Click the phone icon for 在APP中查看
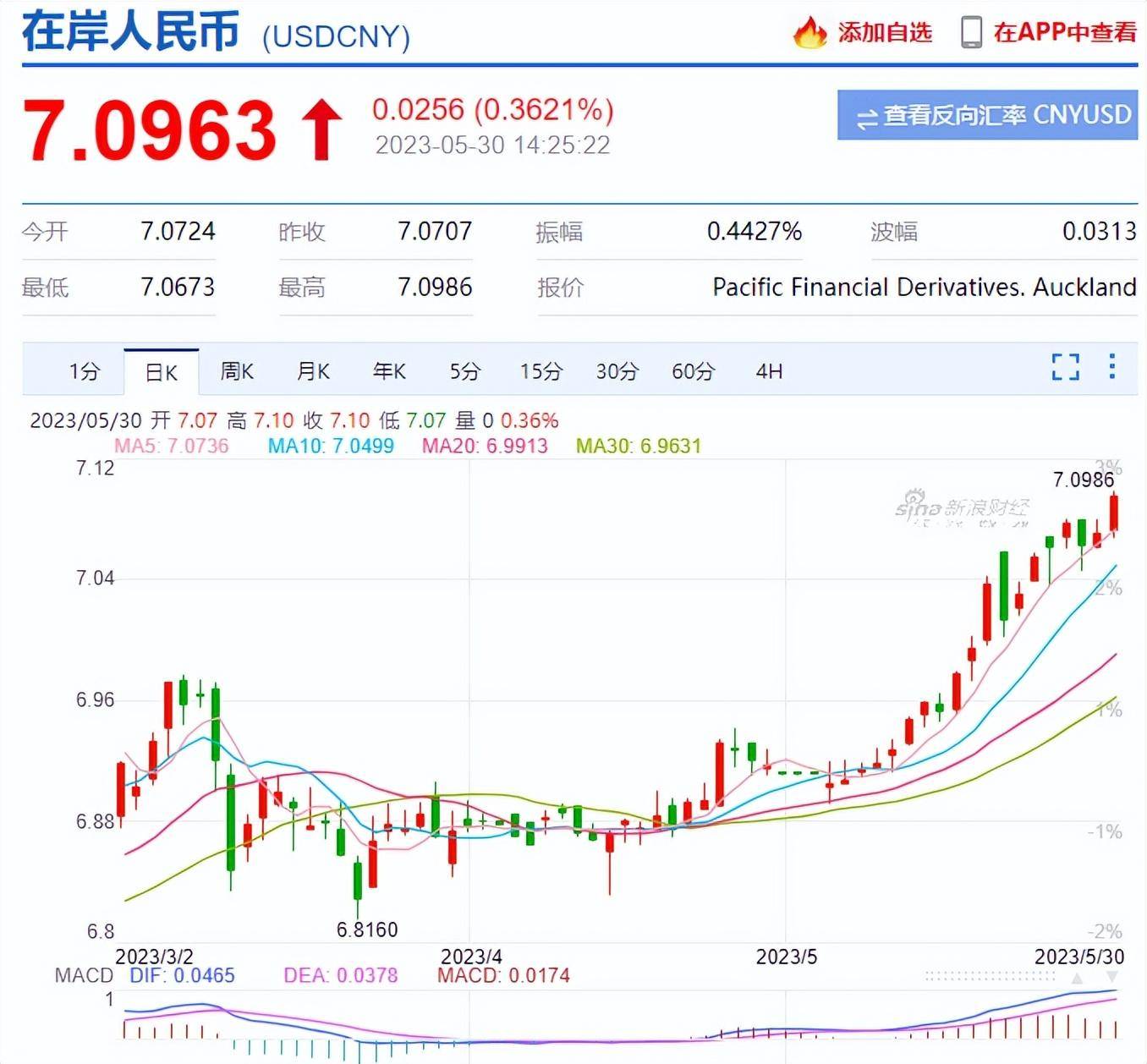The image size is (1147, 1064). [x=971, y=32]
